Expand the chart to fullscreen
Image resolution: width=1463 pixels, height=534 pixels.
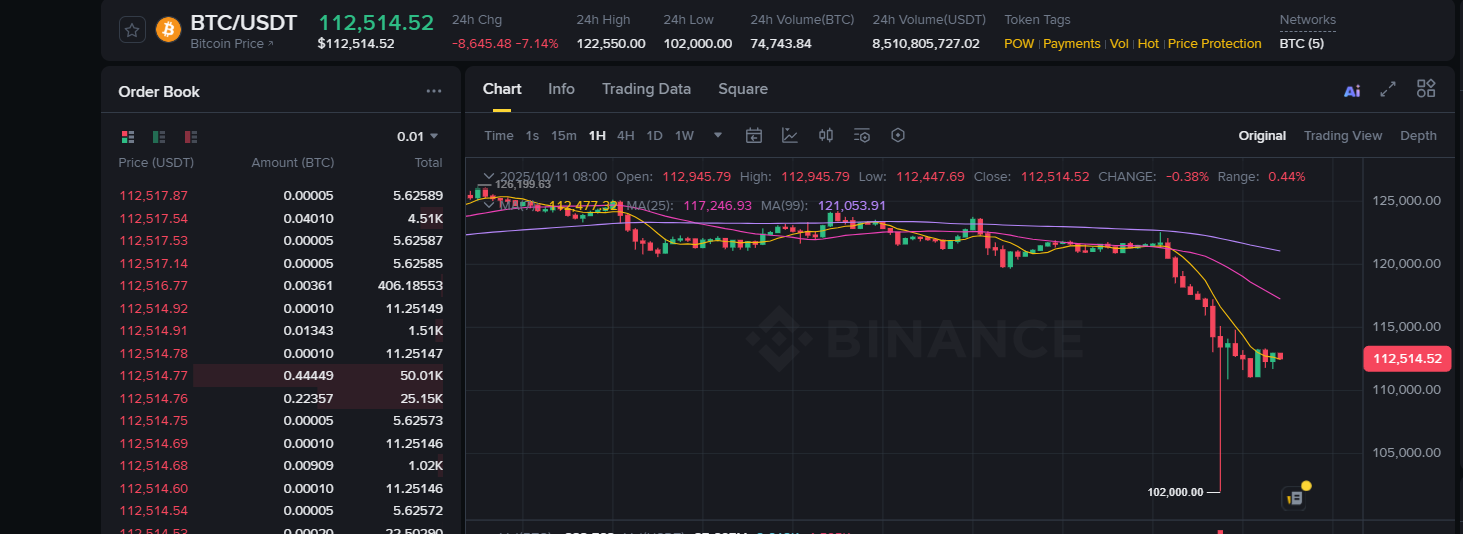(1388, 89)
